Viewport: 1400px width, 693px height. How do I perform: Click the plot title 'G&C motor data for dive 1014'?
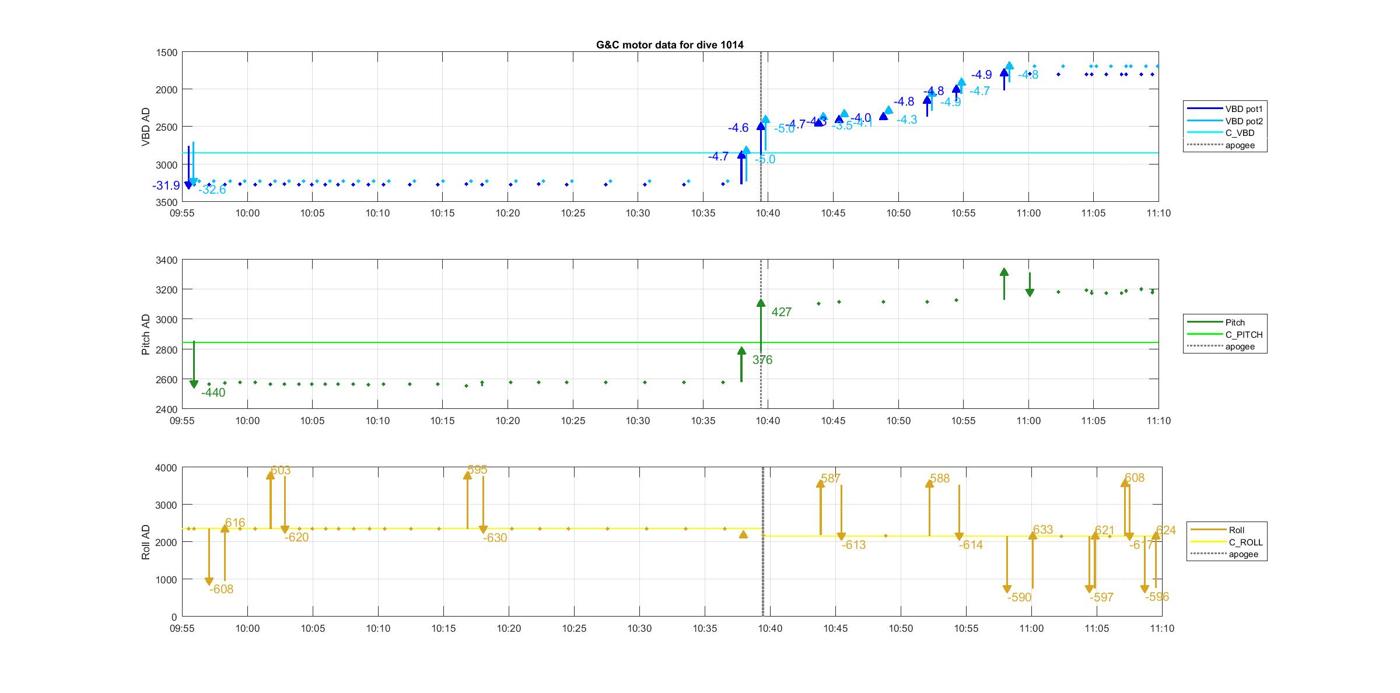[x=670, y=45]
